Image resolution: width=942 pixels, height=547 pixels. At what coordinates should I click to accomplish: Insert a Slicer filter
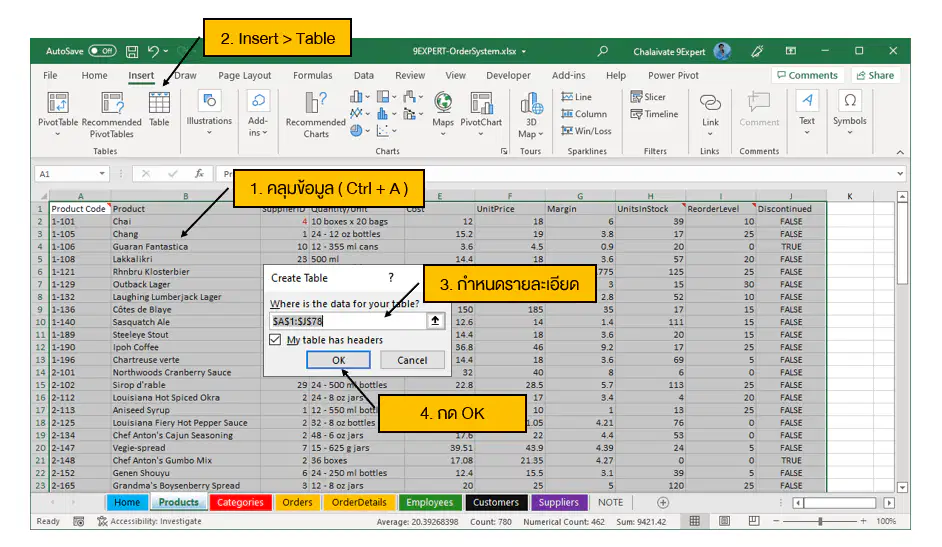tap(648, 97)
